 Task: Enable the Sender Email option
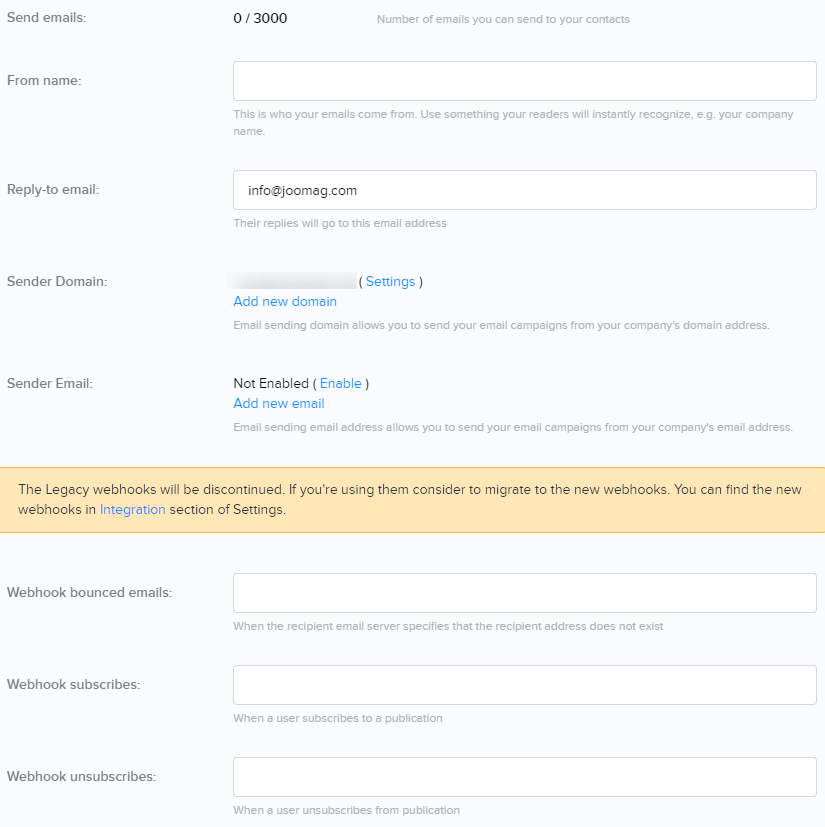pyautogui.click(x=340, y=384)
